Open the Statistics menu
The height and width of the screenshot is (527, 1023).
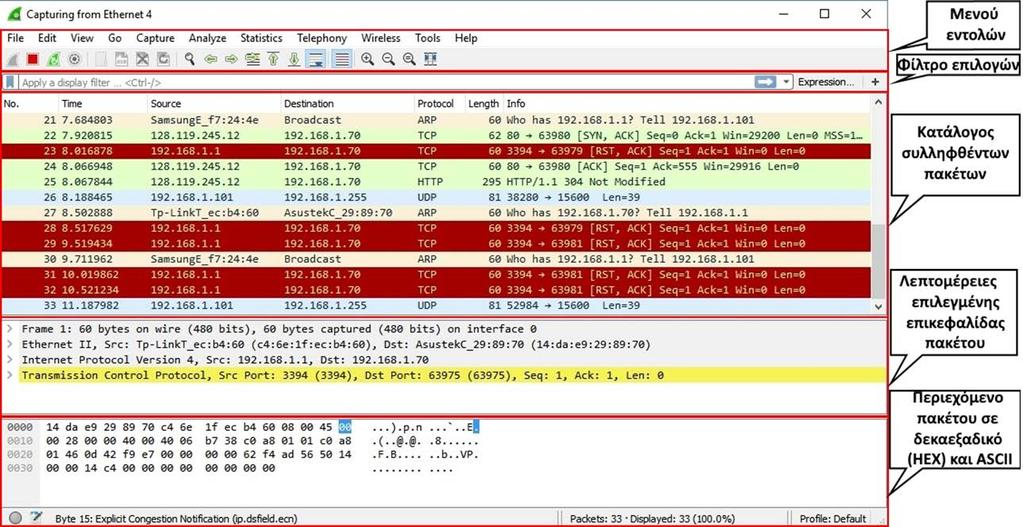(261, 38)
